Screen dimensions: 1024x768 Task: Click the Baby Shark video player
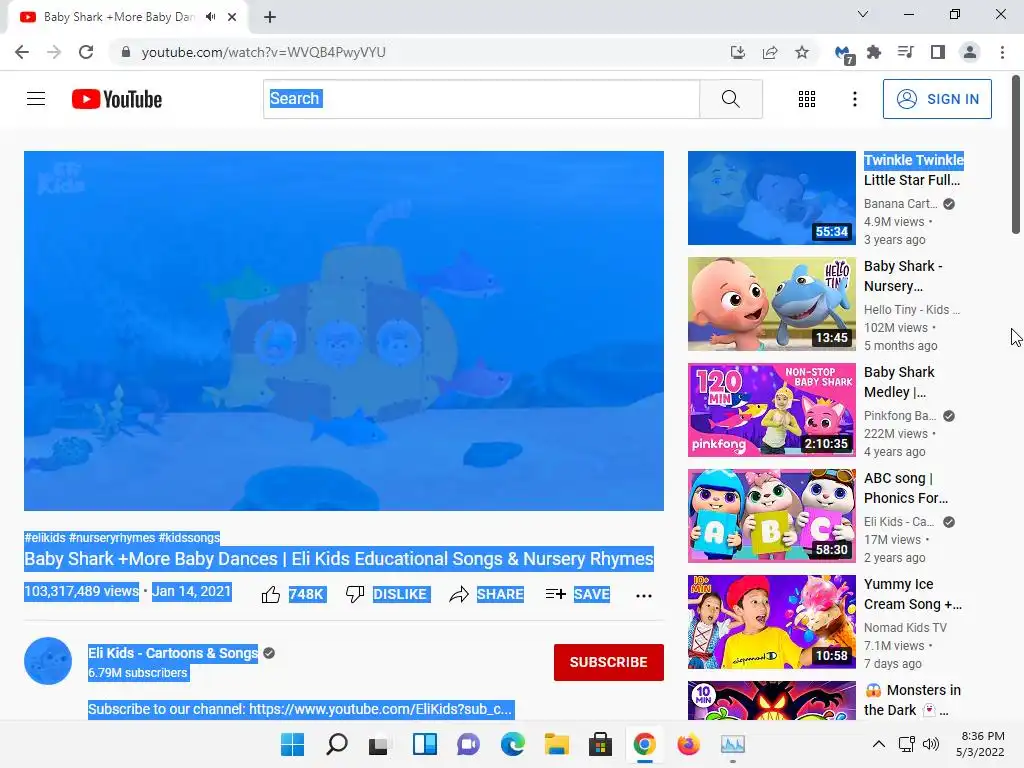344,330
